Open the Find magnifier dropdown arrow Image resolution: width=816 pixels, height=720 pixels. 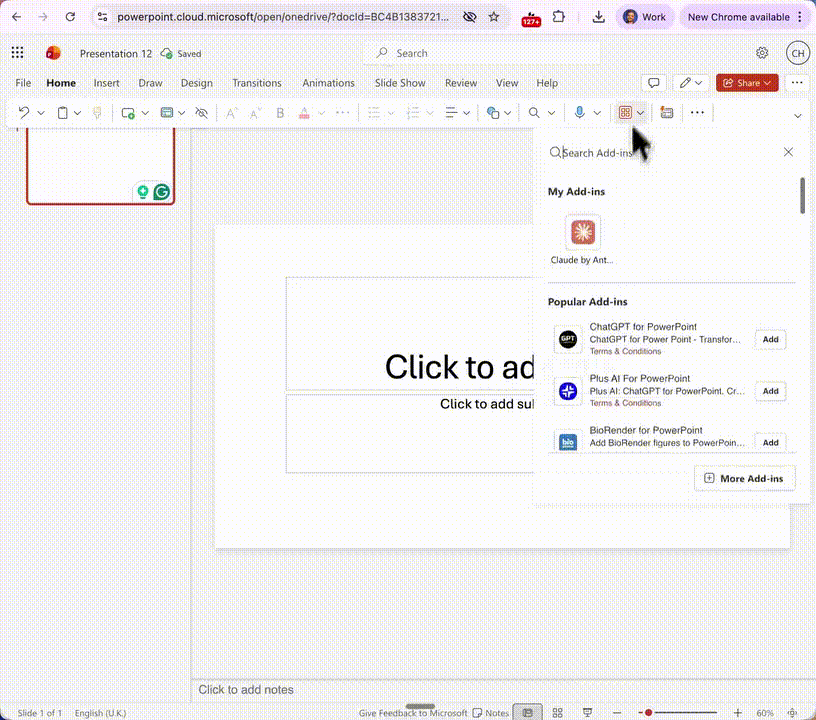click(551, 113)
